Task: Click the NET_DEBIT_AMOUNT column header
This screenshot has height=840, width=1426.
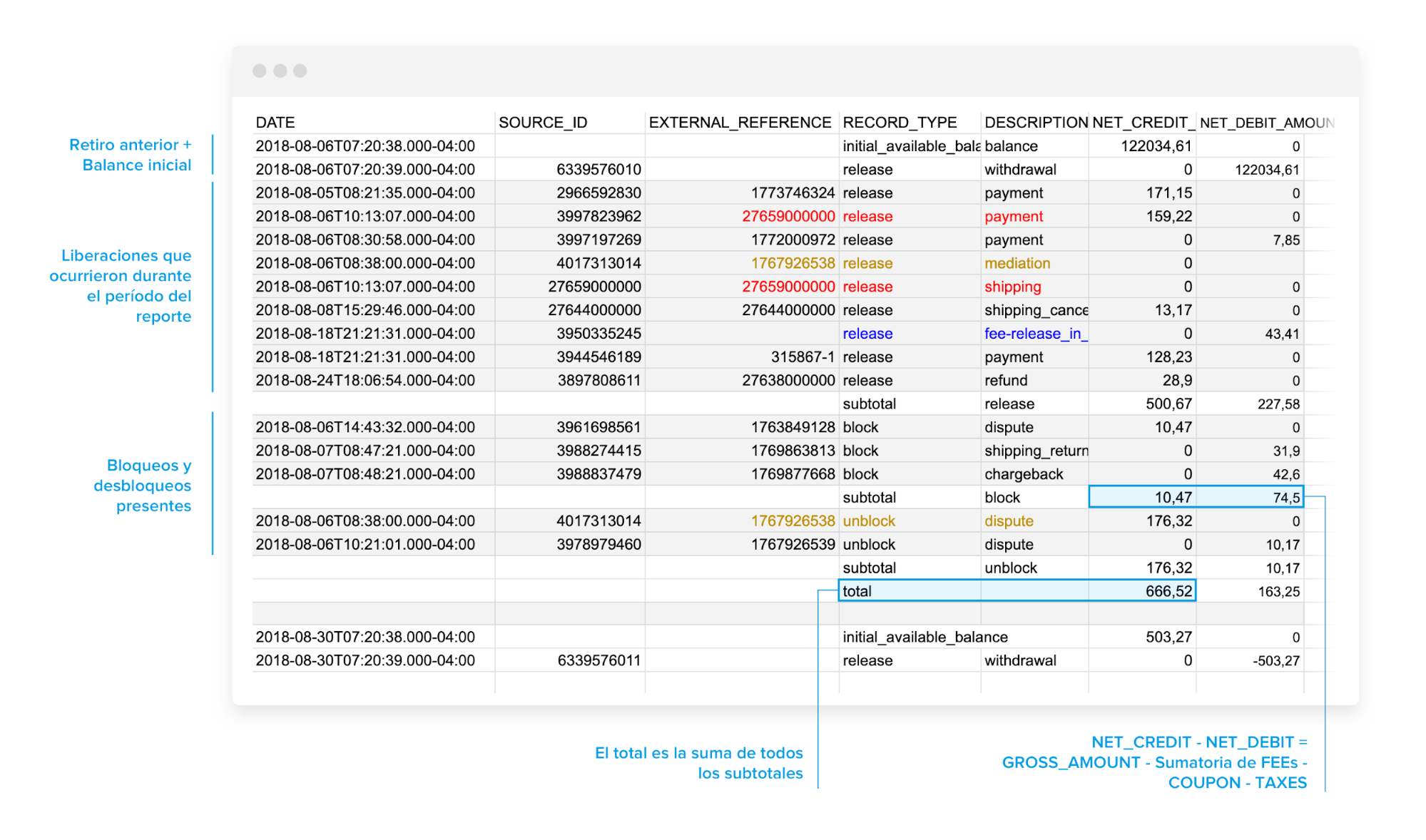Action: tap(1266, 123)
